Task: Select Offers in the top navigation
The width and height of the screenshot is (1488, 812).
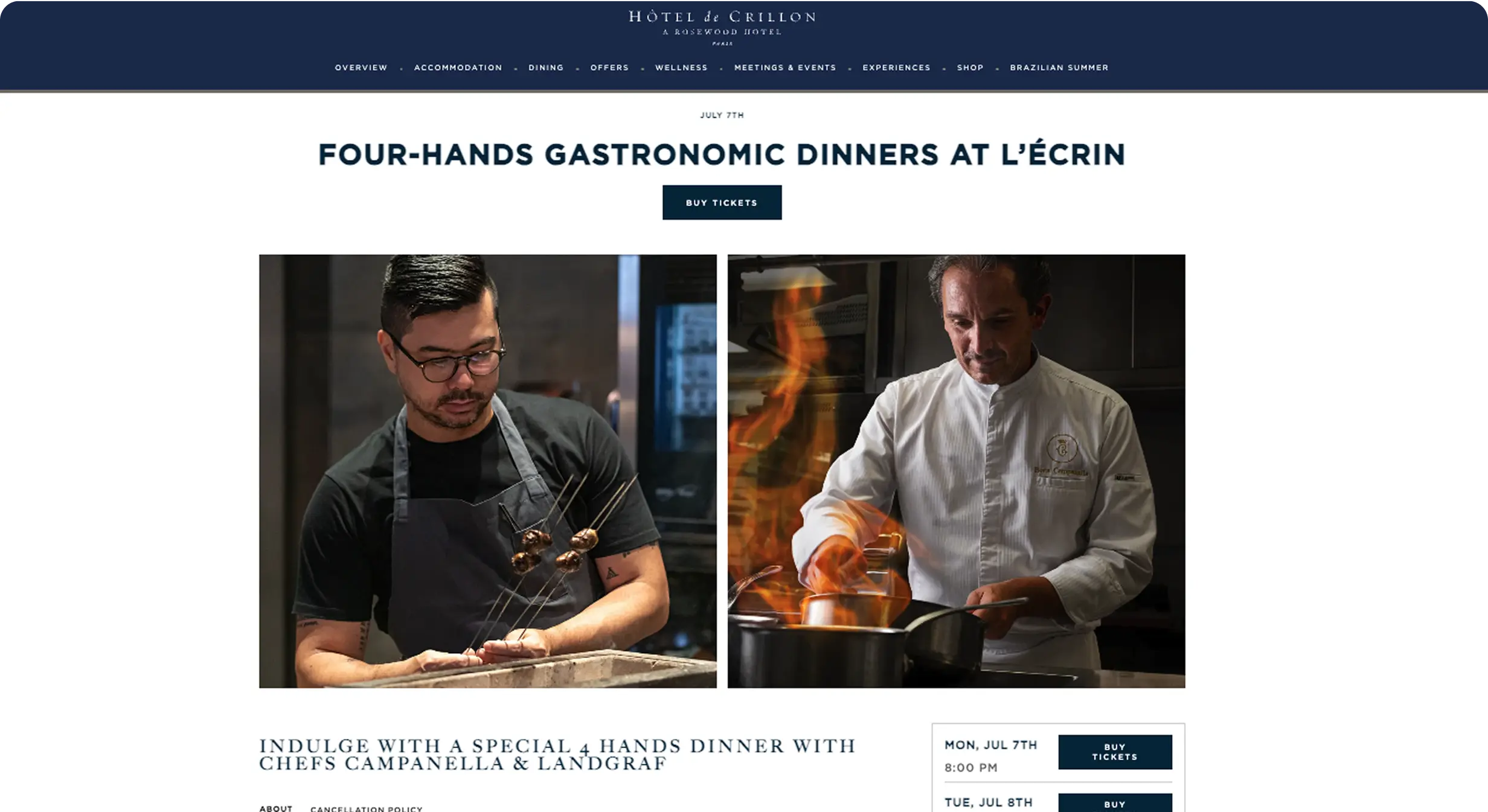Action: 609,68
